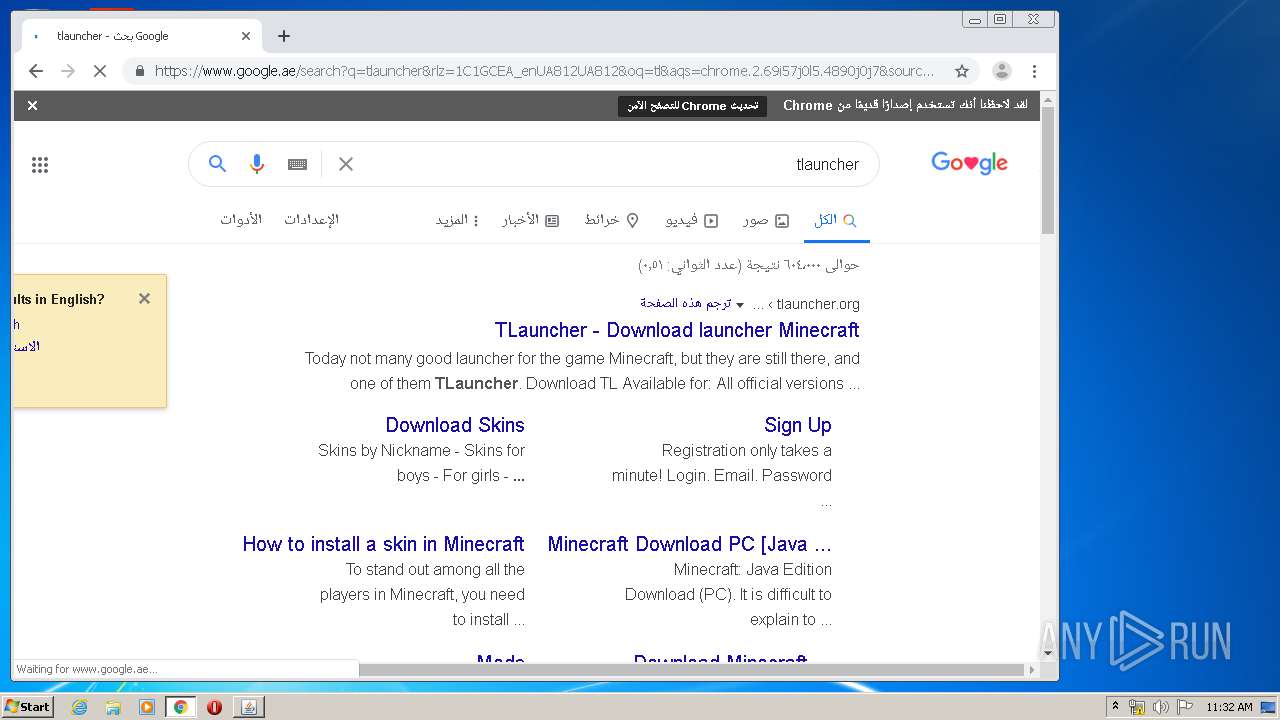Click the vertical scrollbar thumb
The width and height of the screenshot is (1280, 720).
click(1048, 170)
